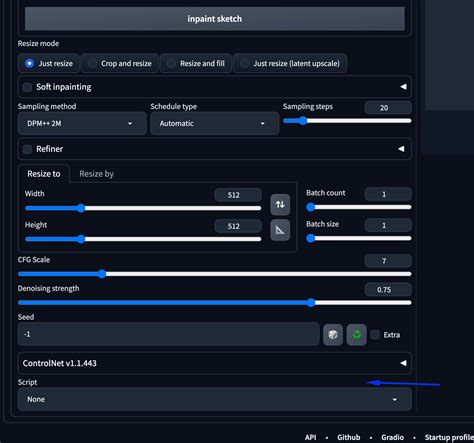Click the inpaint sketch button

pos(215,19)
